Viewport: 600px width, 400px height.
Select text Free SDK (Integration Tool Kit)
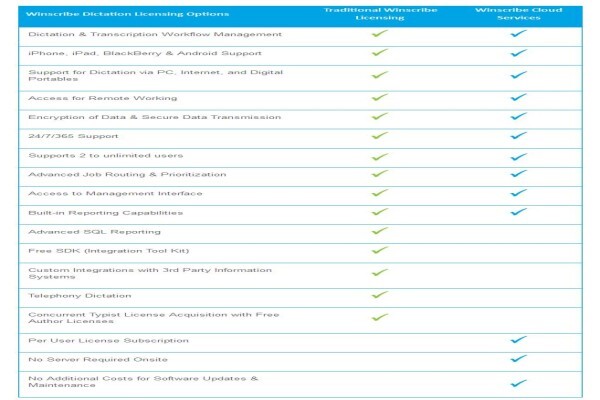[109, 251]
